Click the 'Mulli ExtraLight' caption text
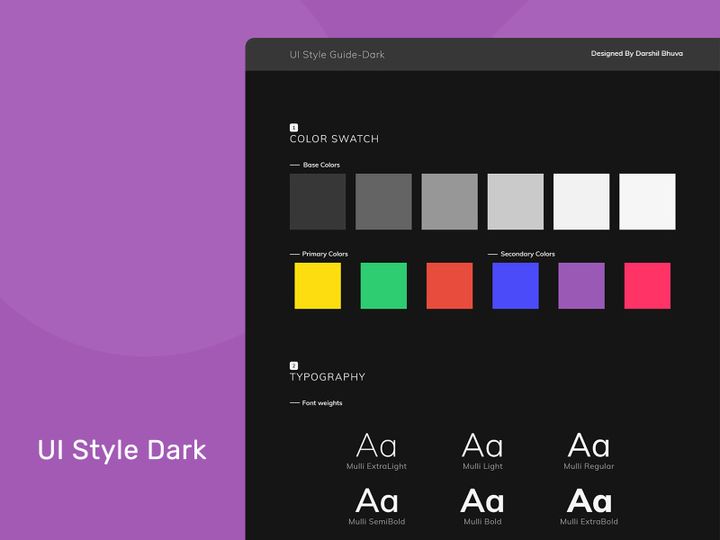This screenshot has width=720, height=540. point(377,466)
